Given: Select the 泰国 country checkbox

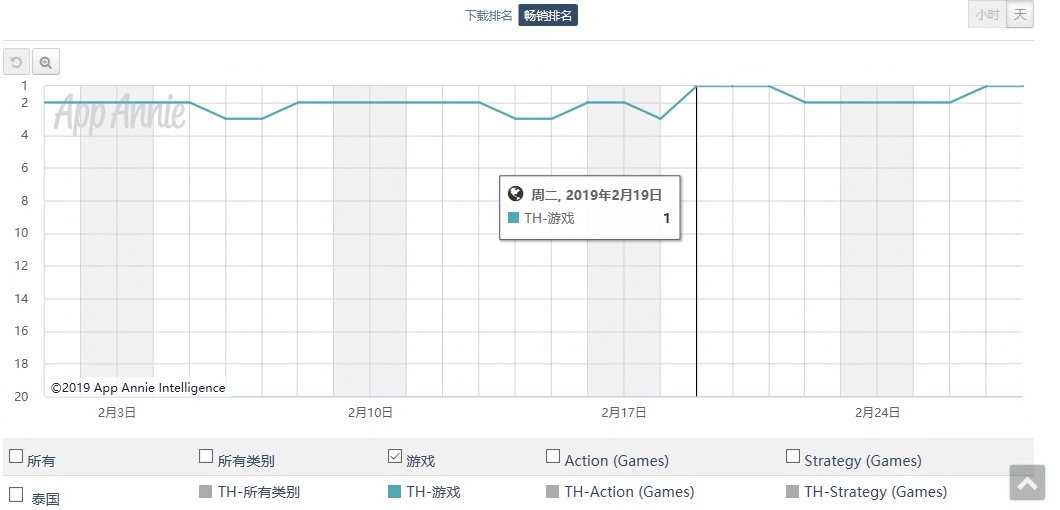Looking at the screenshot, I should [16, 494].
